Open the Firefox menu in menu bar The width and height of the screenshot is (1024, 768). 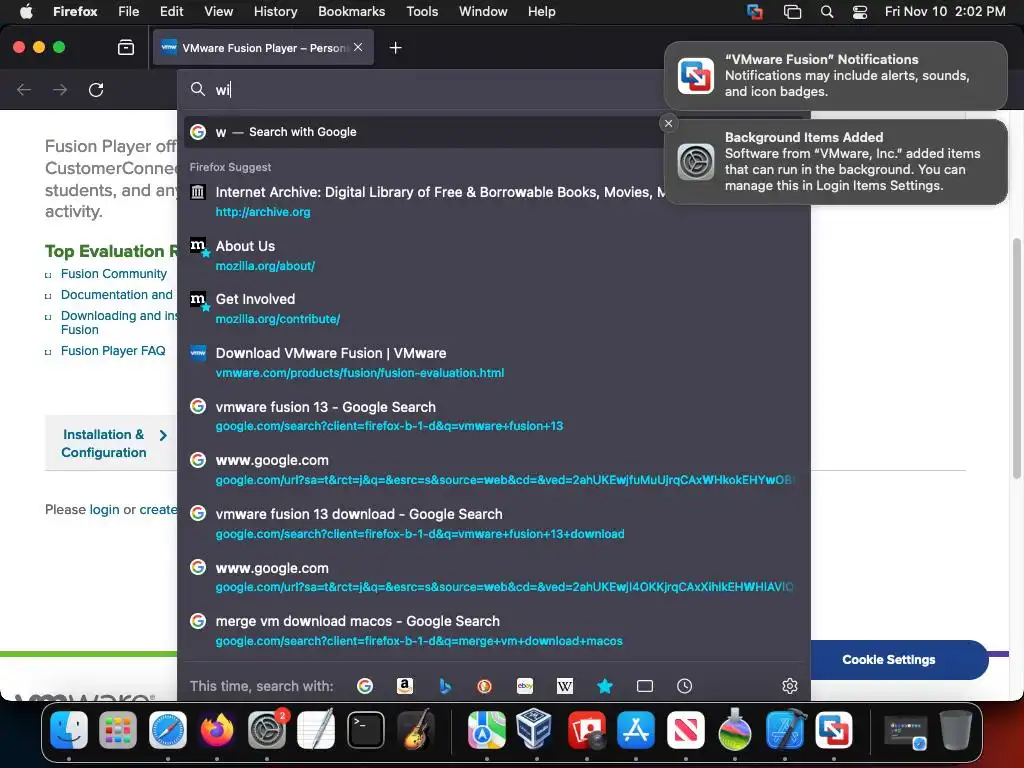click(x=75, y=11)
